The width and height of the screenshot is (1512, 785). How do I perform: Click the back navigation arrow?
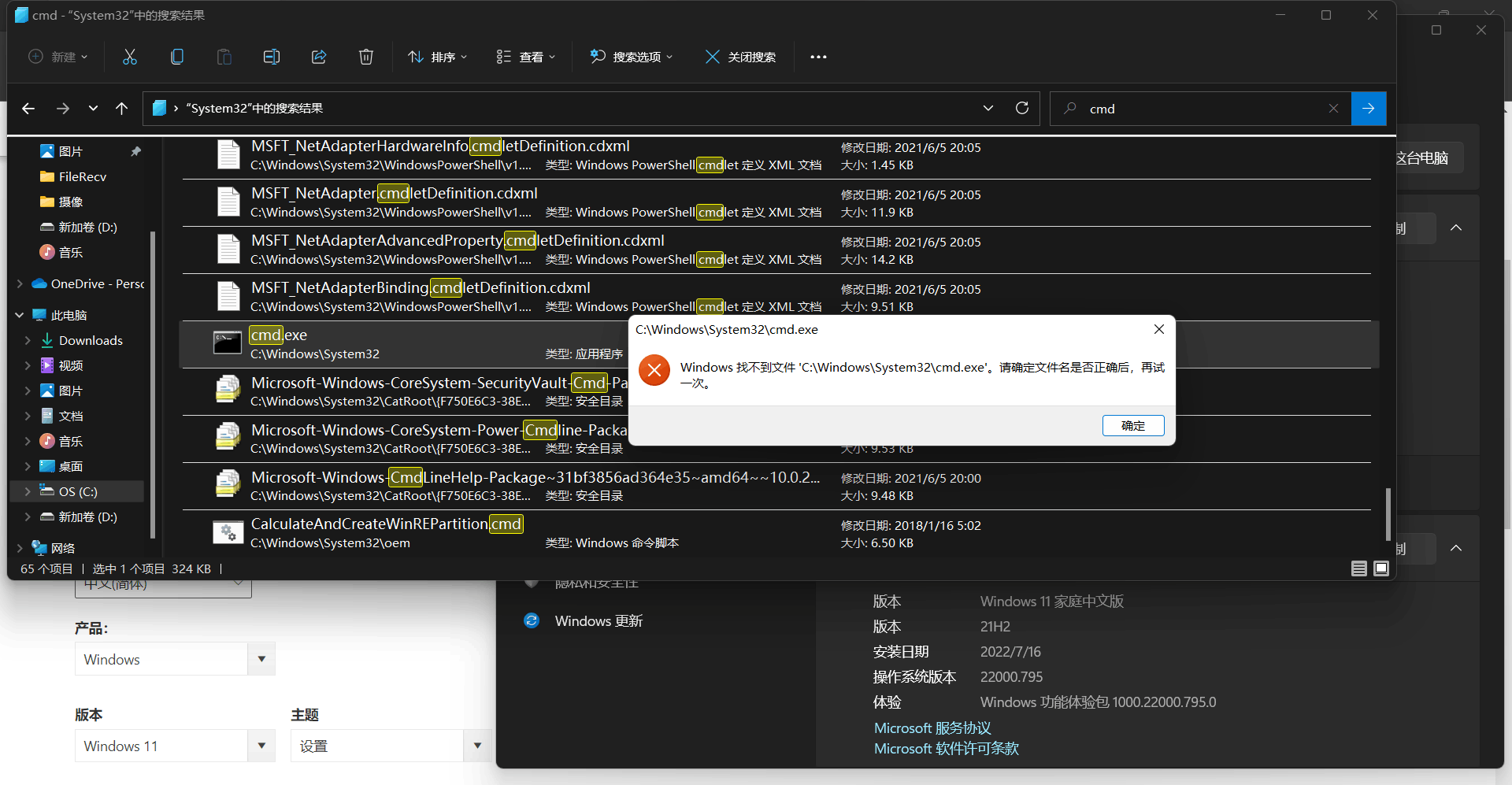28,108
